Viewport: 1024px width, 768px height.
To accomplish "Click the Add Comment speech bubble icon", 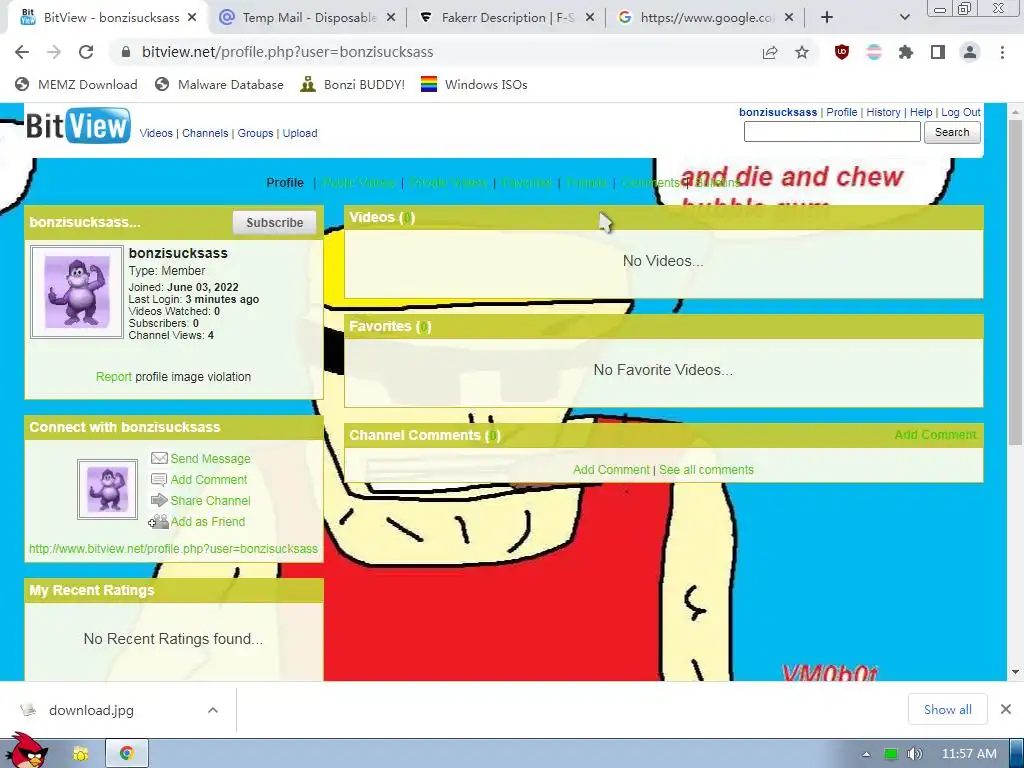I will click(159, 479).
